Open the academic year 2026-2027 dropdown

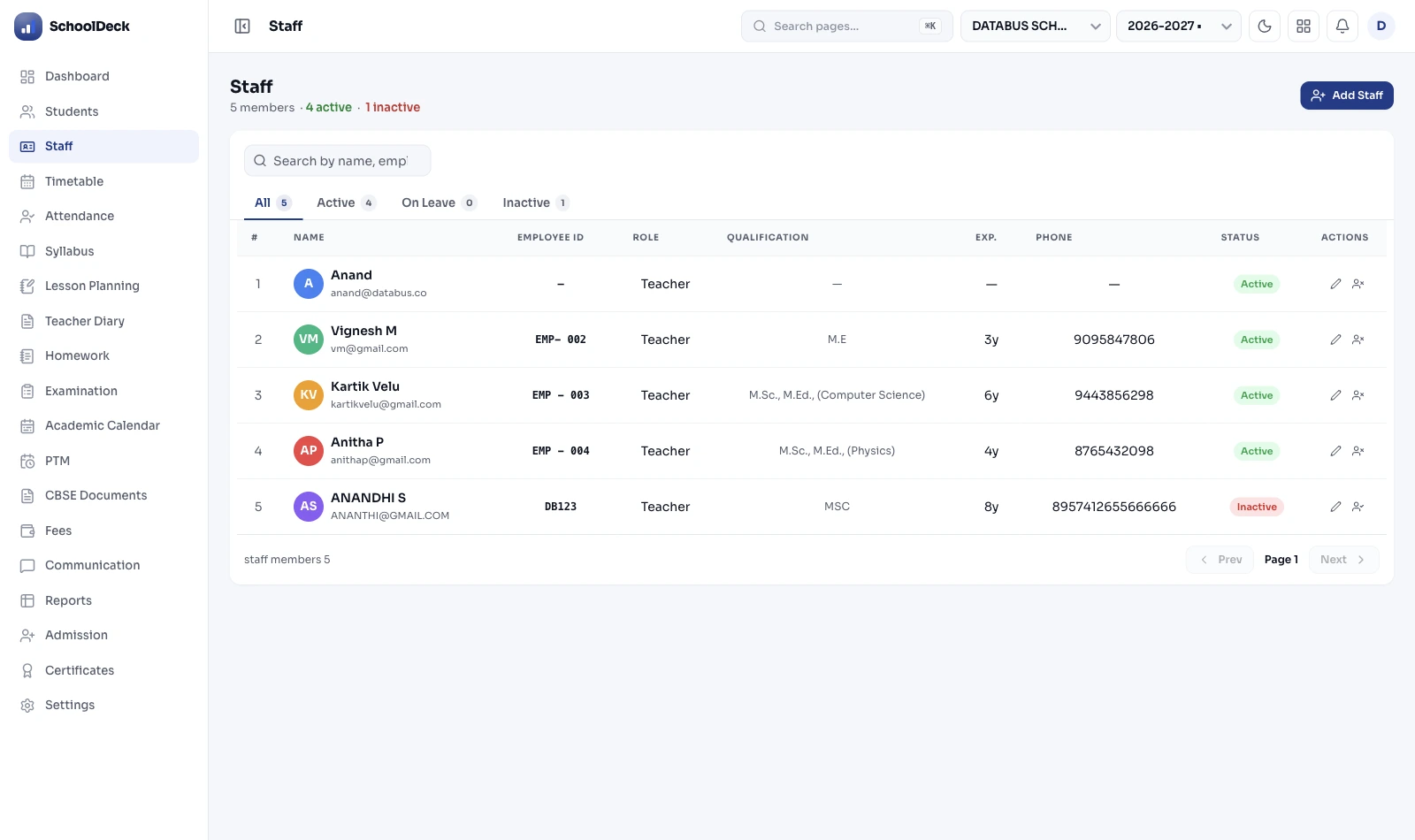click(1179, 27)
